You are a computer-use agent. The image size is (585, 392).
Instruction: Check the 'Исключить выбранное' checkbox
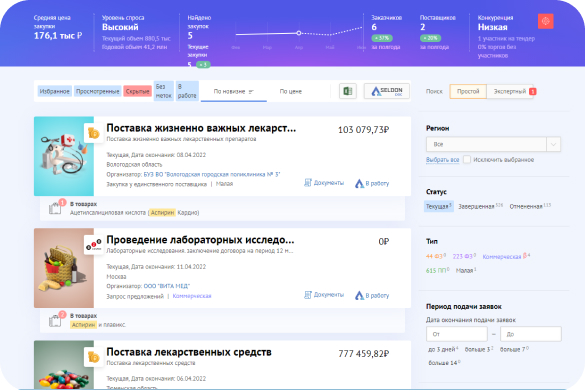pyautogui.click(x=467, y=159)
